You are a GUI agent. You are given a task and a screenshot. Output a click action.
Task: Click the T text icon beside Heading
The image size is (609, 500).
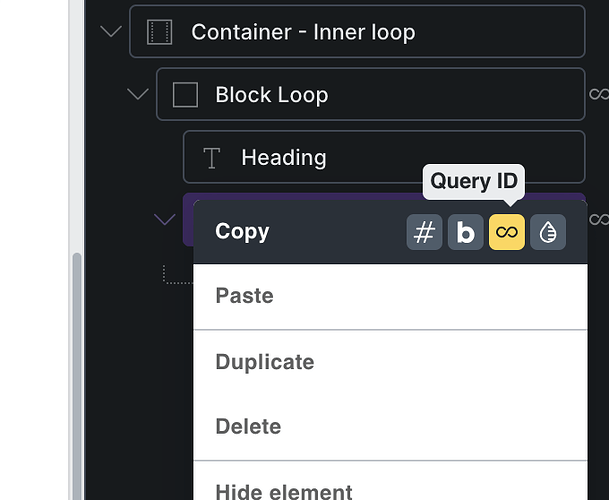coord(211,158)
